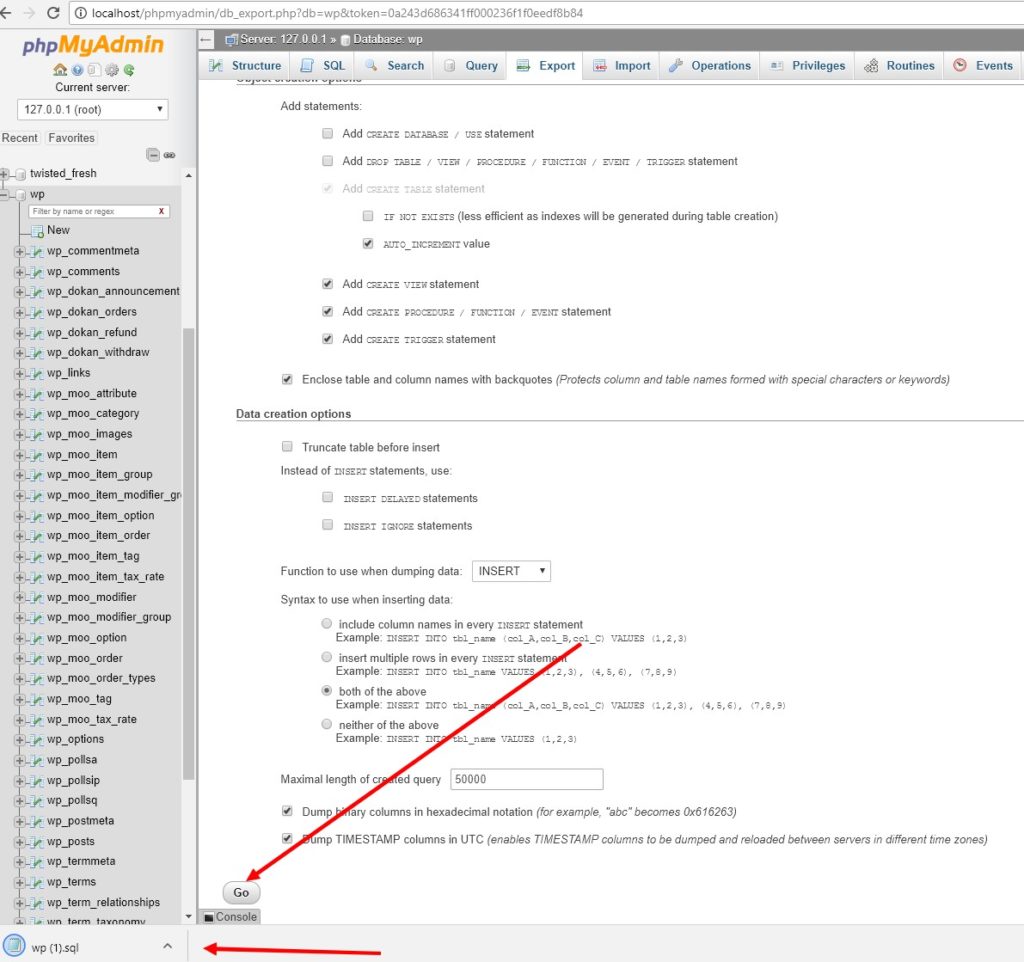Collapse the wp database node
1024x962 pixels.
5,195
